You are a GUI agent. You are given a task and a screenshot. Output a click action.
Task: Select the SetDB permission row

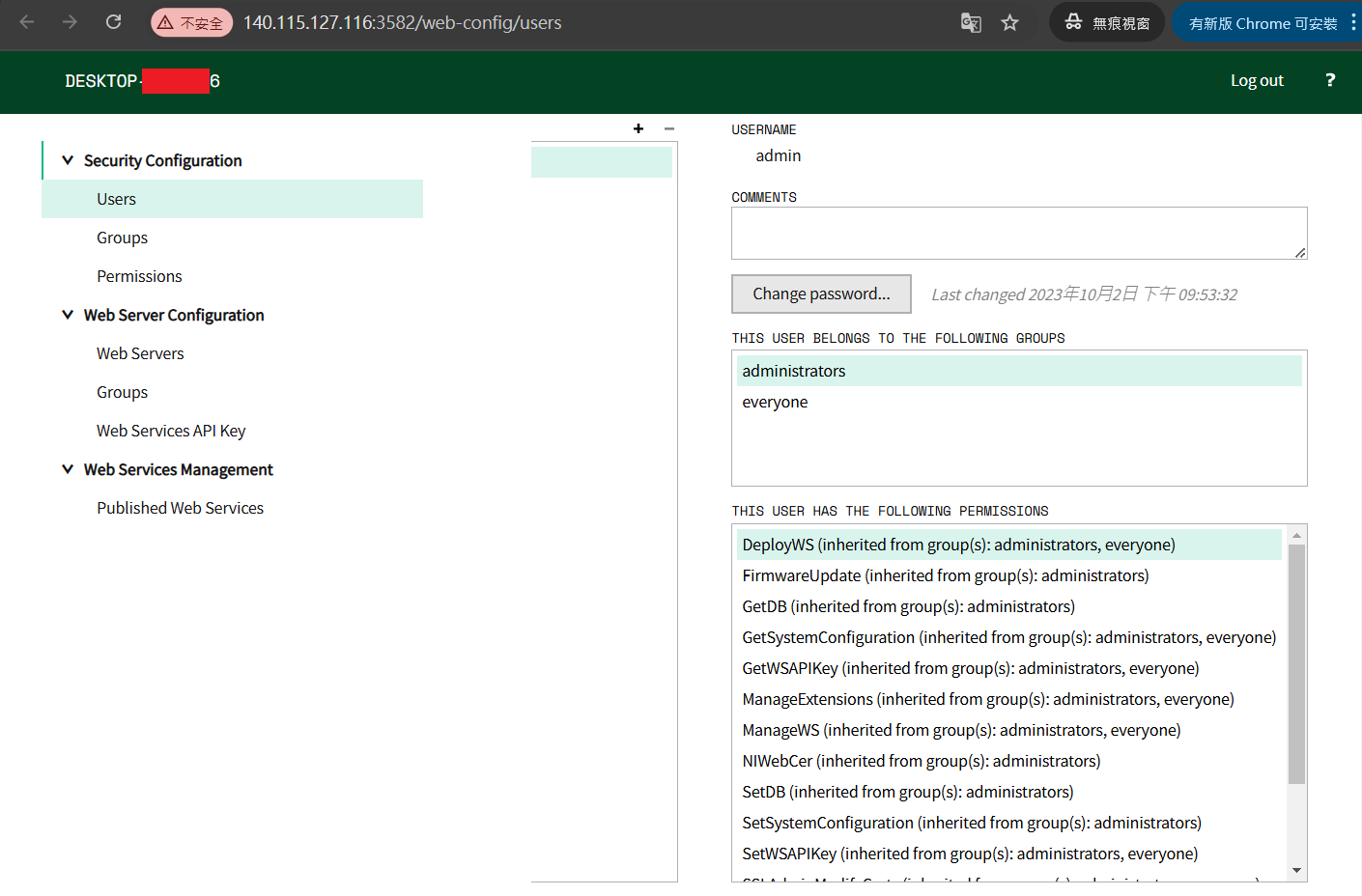pyautogui.click(x=1009, y=792)
